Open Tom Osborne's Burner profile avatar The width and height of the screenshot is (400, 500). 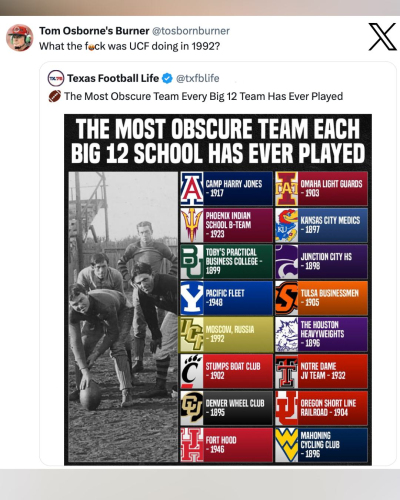[20, 38]
